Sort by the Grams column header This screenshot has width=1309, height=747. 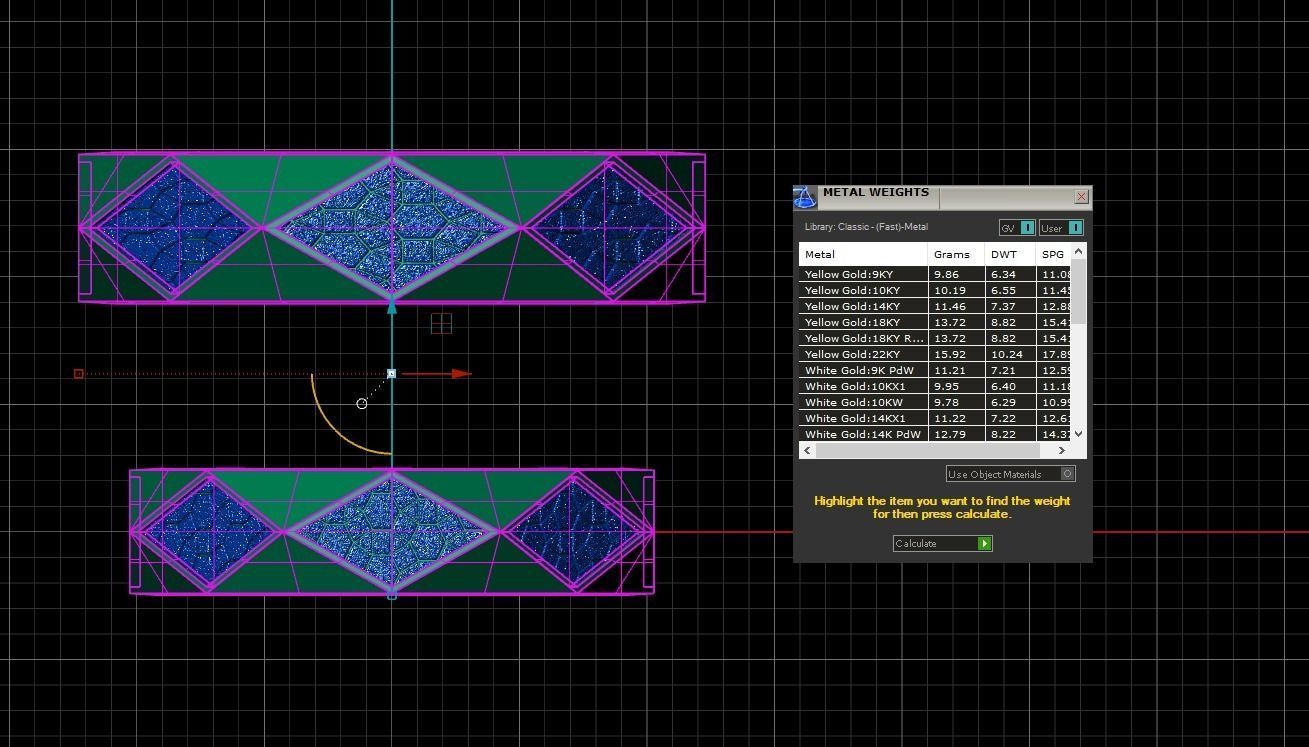956,254
